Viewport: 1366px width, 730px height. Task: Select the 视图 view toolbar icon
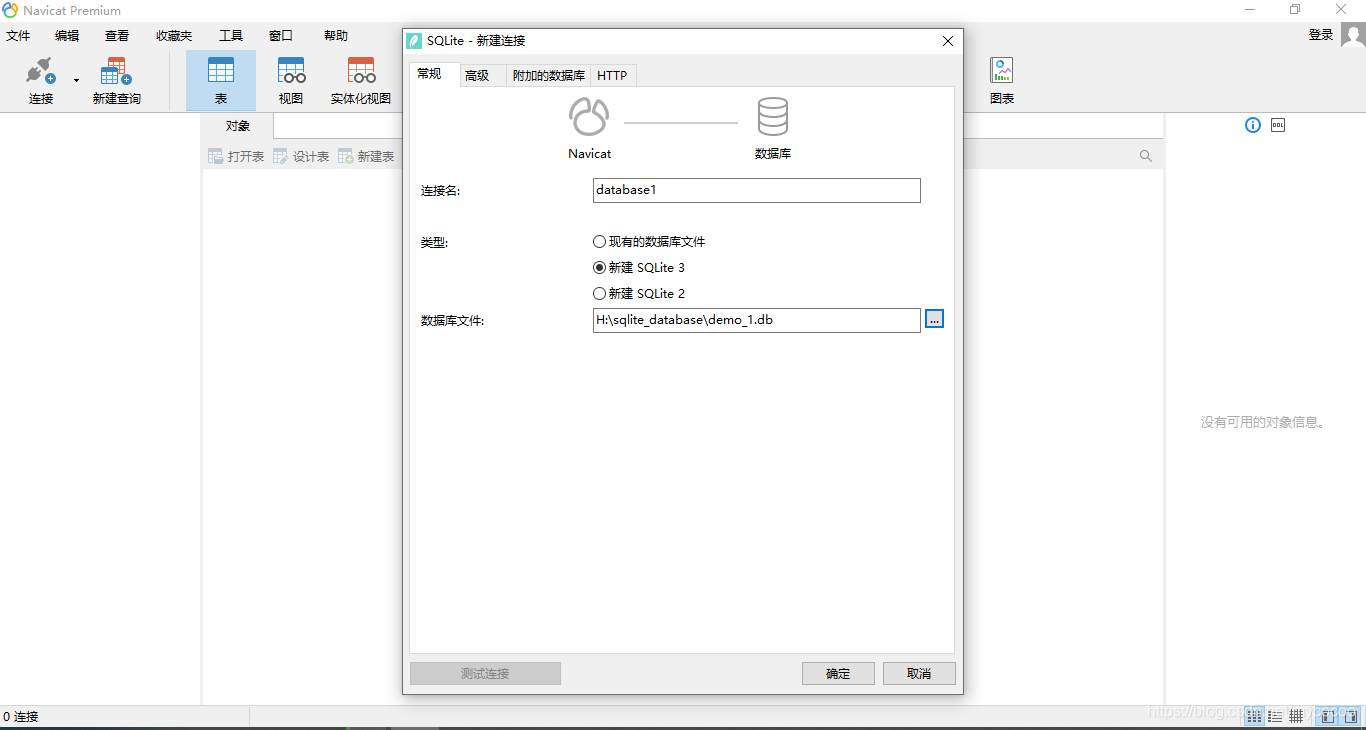(x=291, y=71)
